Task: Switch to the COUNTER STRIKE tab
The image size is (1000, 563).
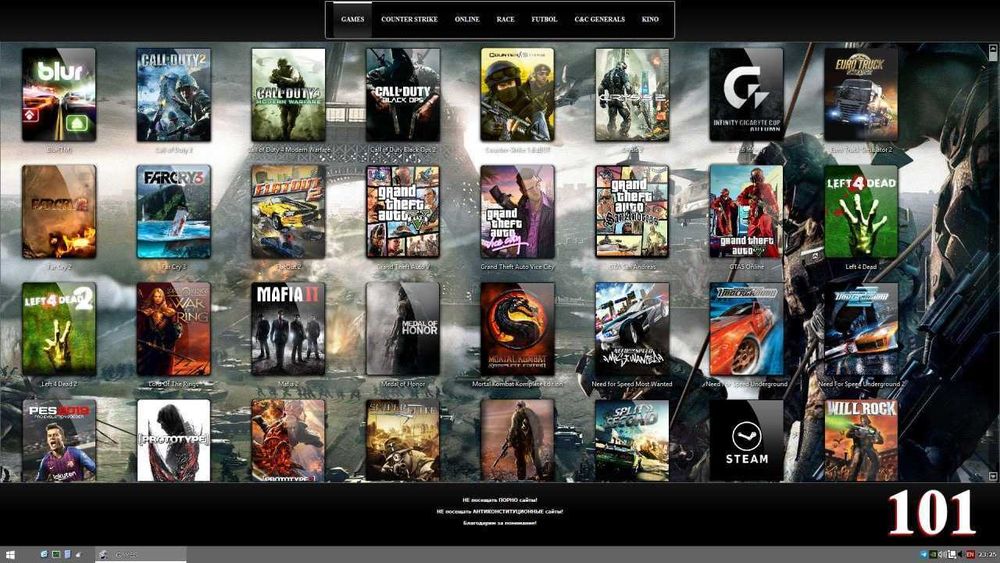Action: coord(409,19)
